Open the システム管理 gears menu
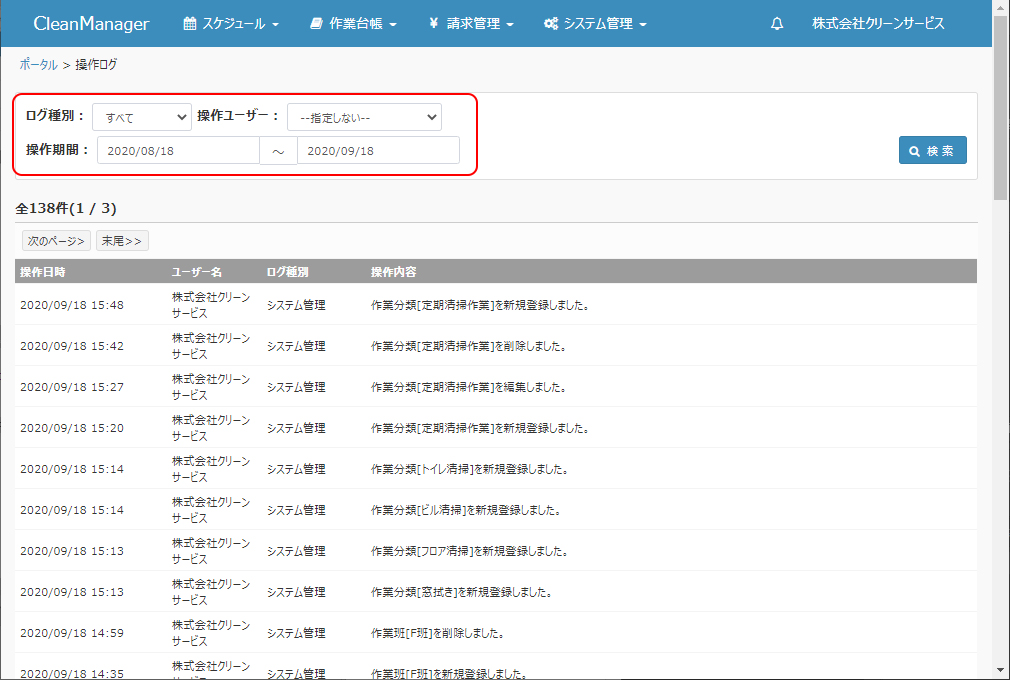 point(595,24)
